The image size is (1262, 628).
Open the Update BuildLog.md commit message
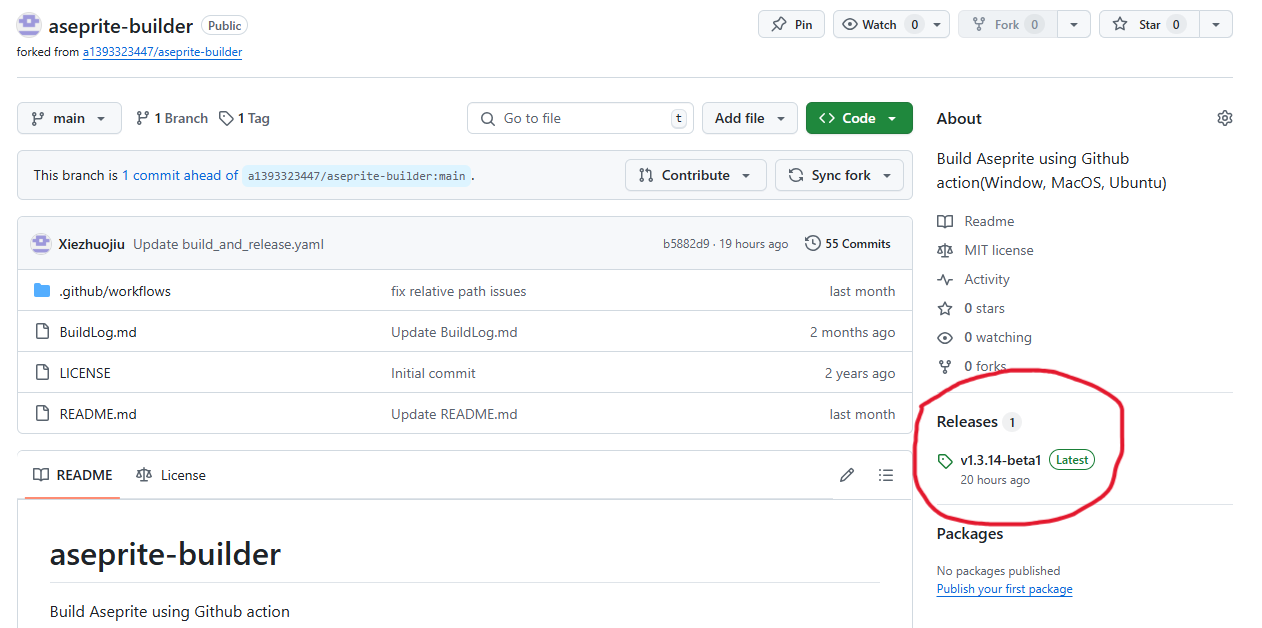(x=454, y=332)
